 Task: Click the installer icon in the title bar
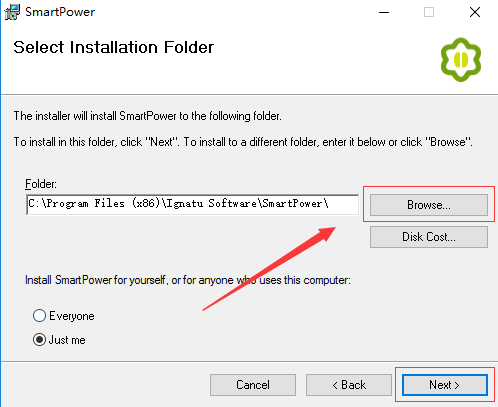click(12, 12)
